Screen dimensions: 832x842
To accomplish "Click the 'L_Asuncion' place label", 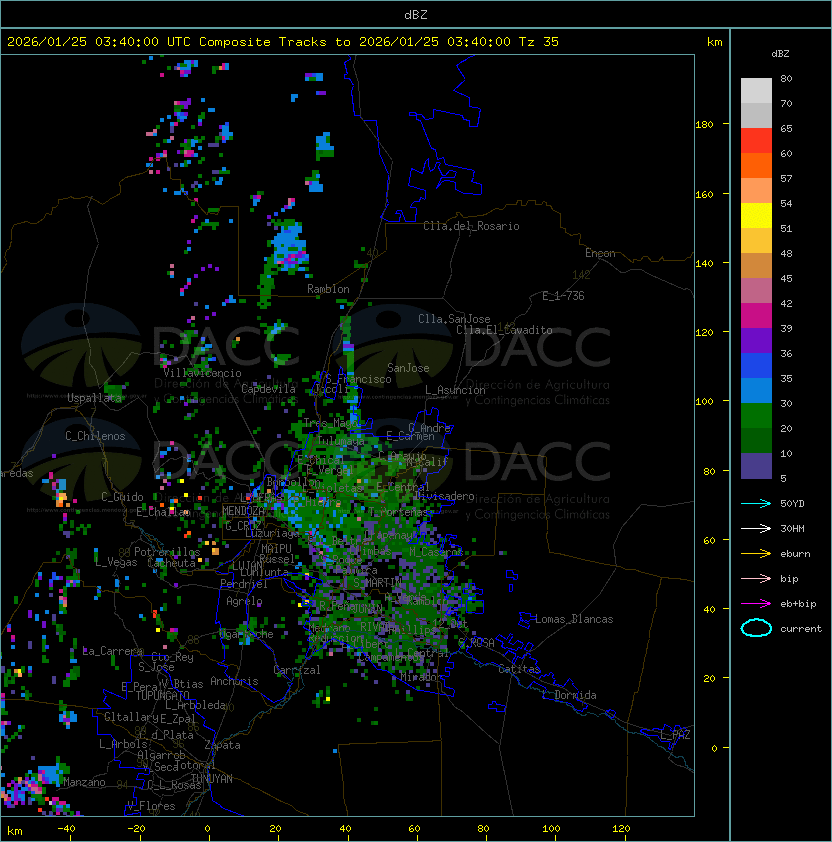I will (x=455, y=390).
